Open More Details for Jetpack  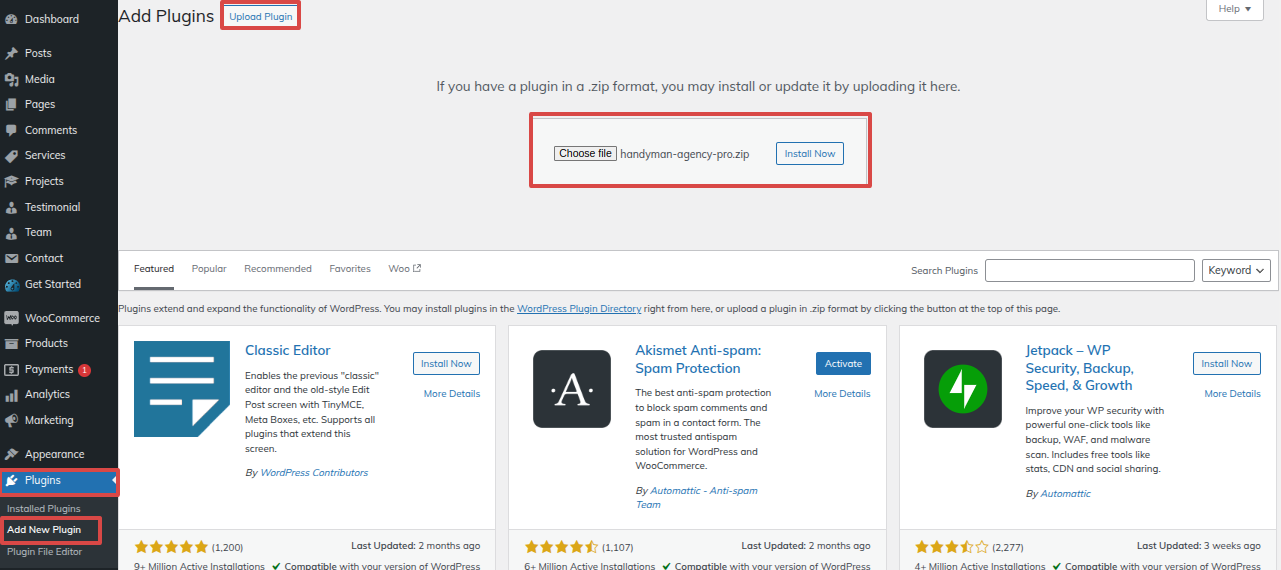click(1232, 394)
